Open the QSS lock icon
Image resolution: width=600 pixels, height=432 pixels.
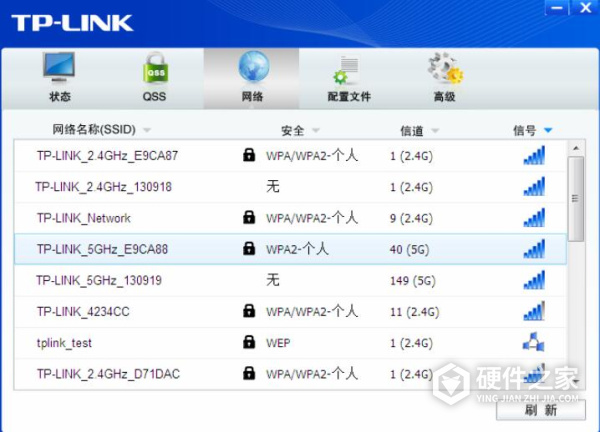[x=155, y=68]
